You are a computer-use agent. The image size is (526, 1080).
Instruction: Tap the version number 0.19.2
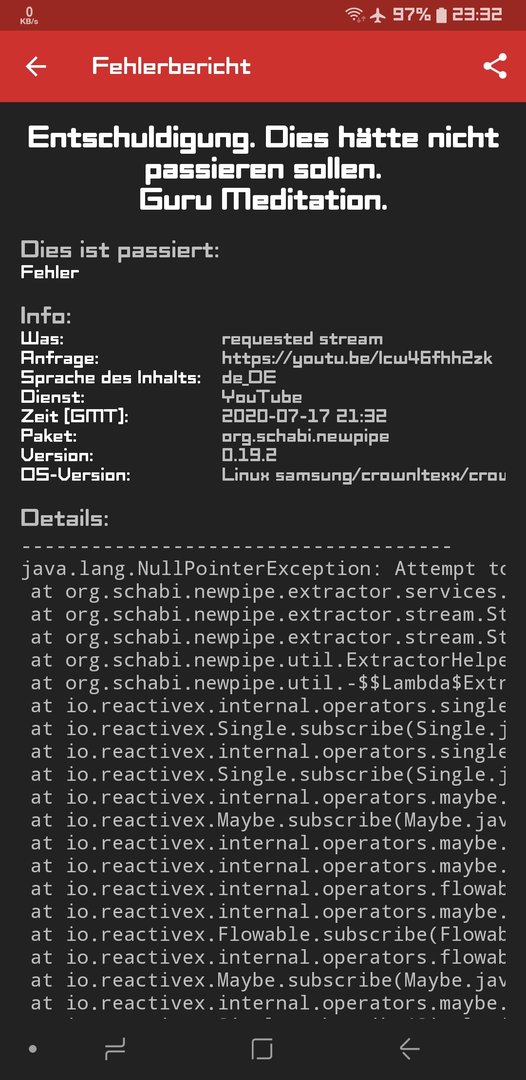[249, 455]
